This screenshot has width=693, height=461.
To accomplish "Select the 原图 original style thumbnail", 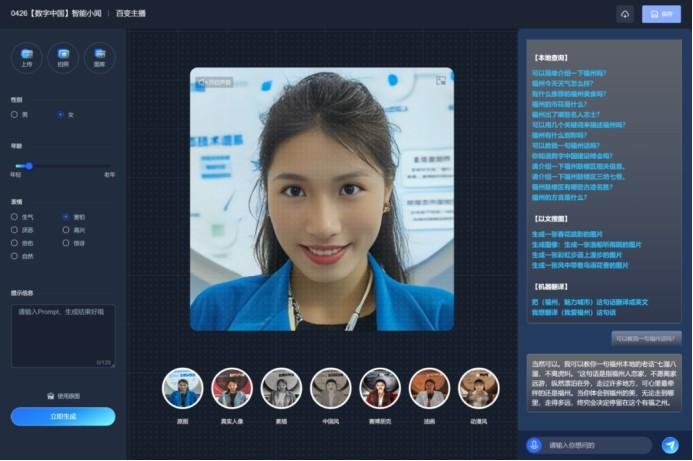I will click(x=182, y=388).
